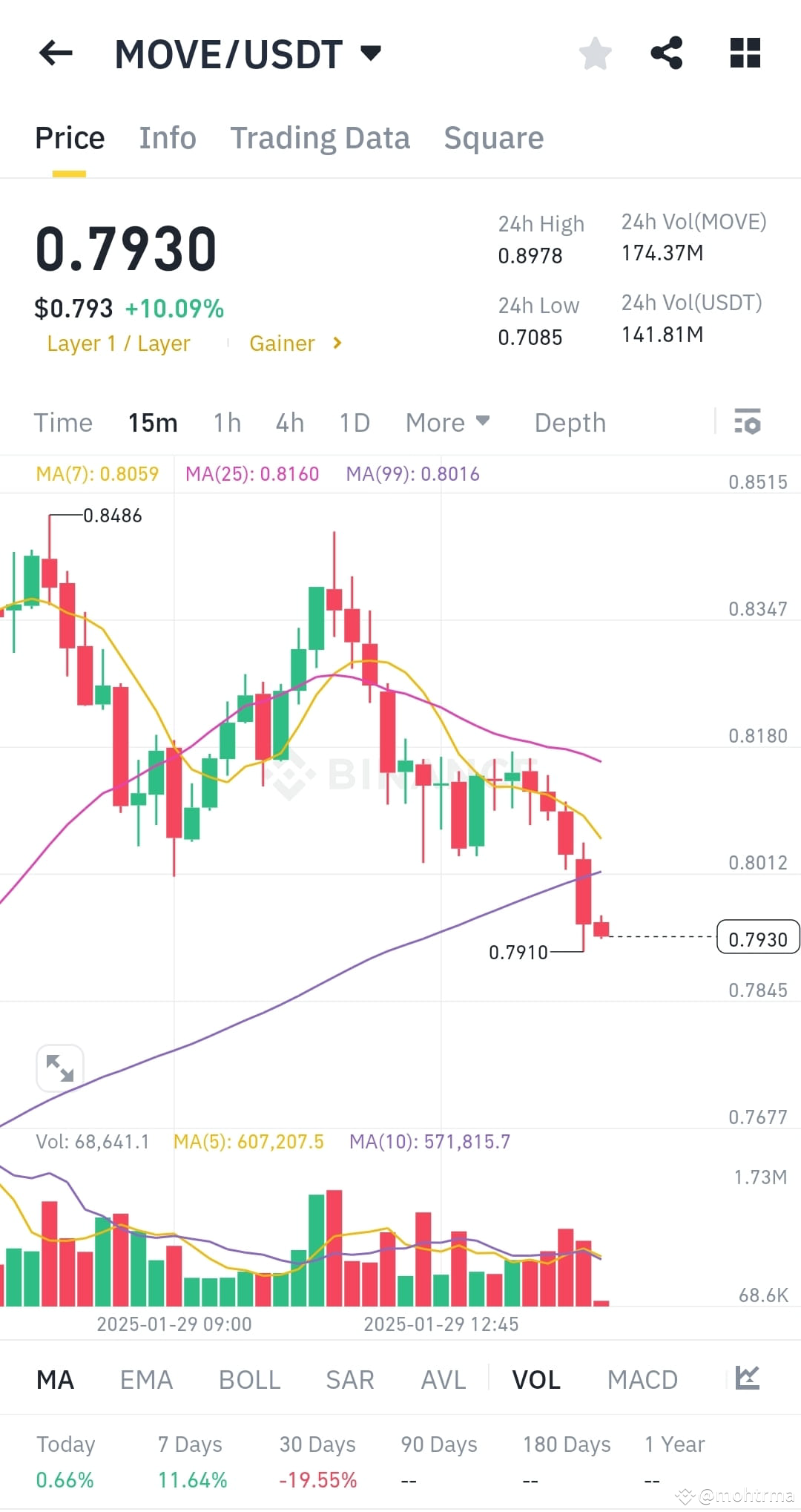Image resolution: width=801 pixels, height=1512 pixels.
Task: Click the back arrow to exit chart
Action: (x=56, y=52)
